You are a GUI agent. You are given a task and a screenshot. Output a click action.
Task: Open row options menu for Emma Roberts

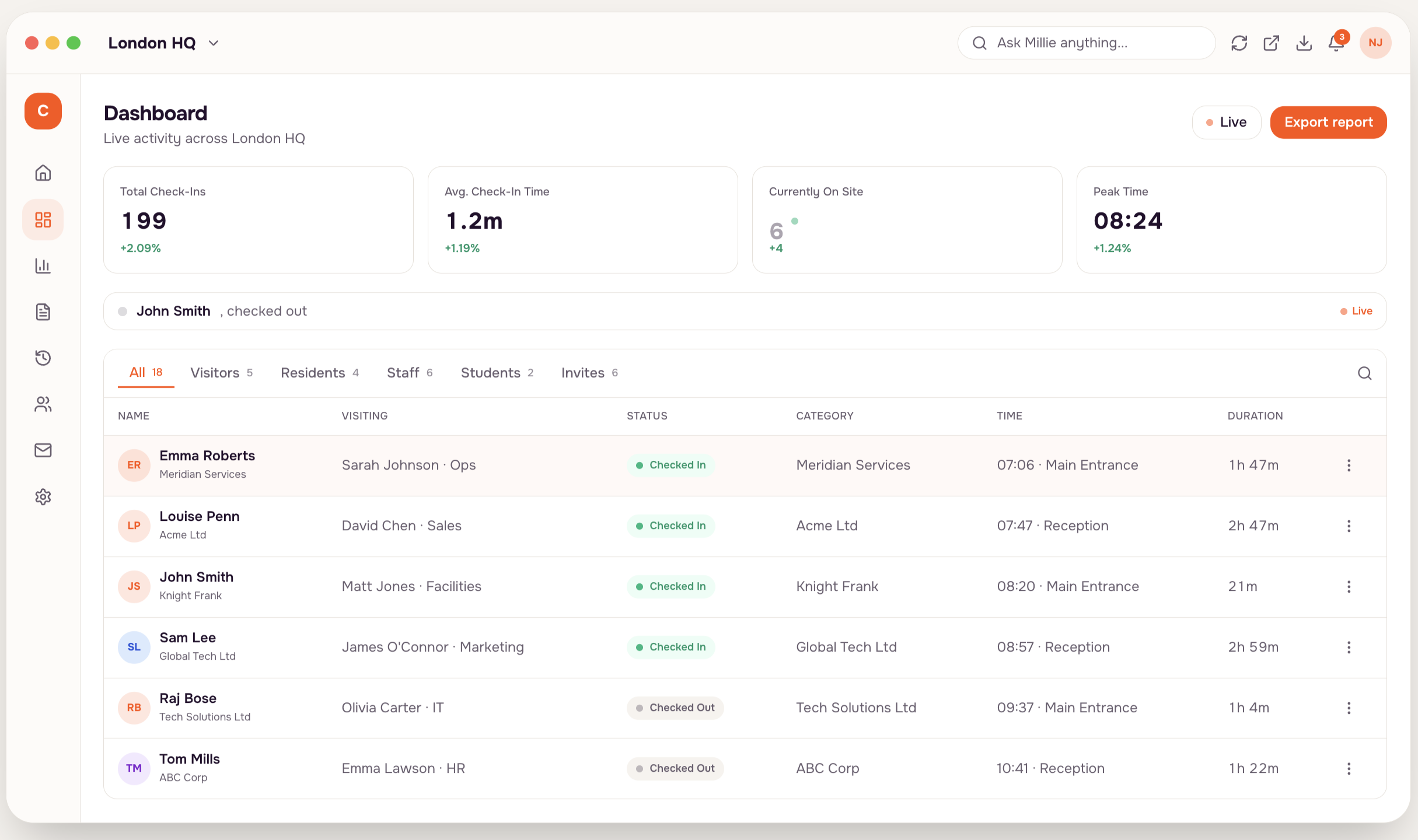click(x=1349, y=466)
